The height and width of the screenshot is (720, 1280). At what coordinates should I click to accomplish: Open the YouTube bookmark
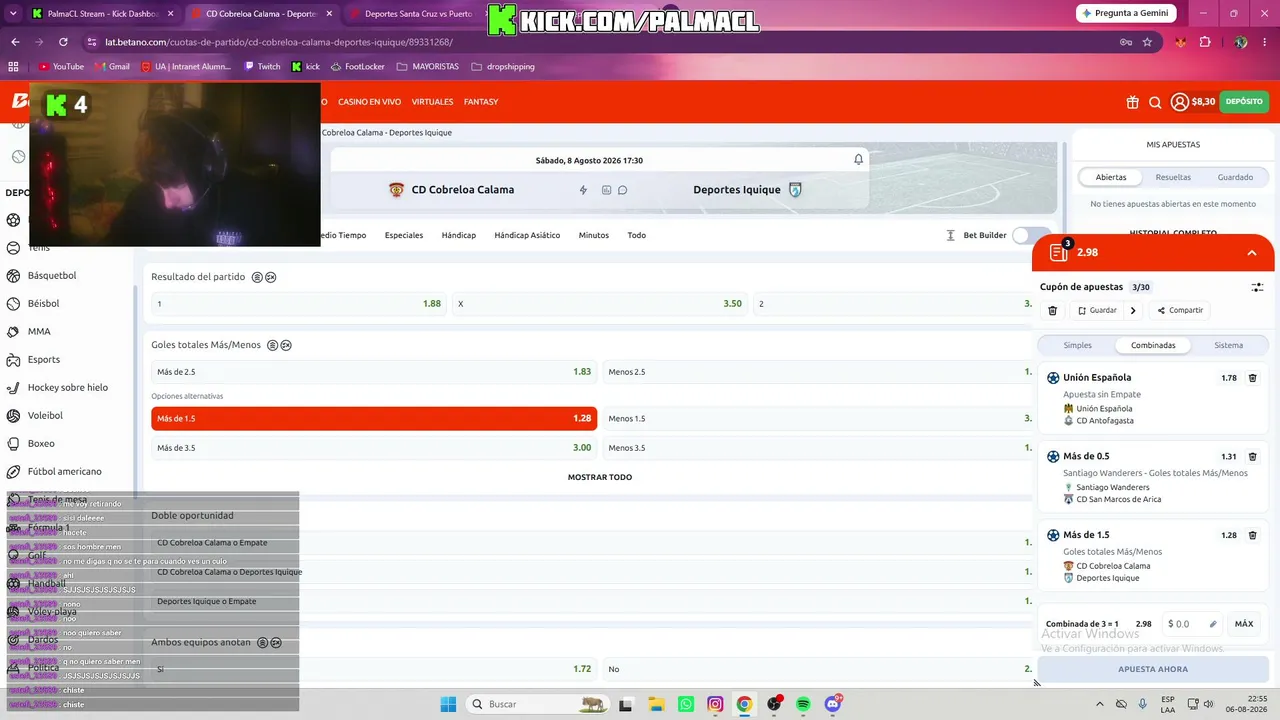pos(61,67)
